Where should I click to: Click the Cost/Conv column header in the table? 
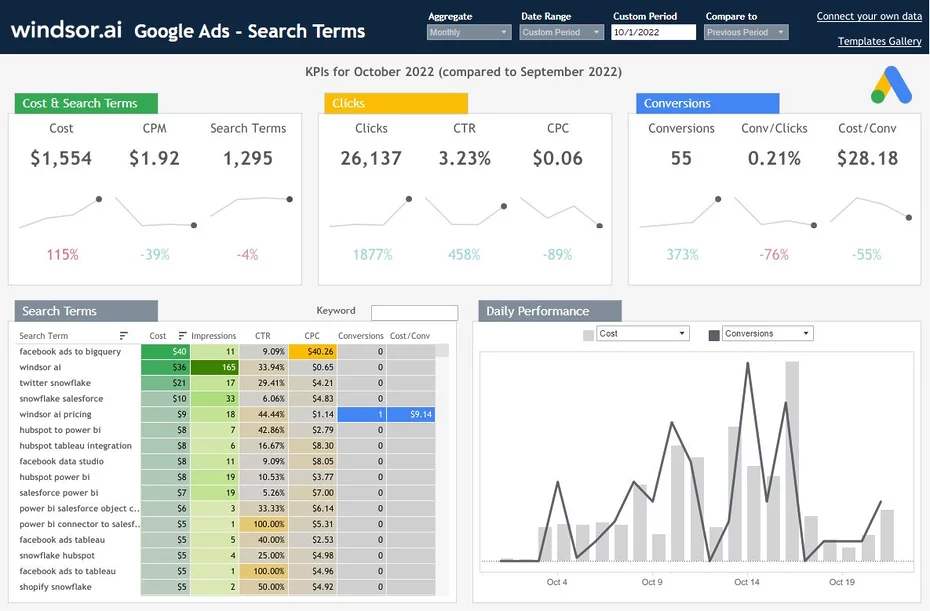point(410,336)
